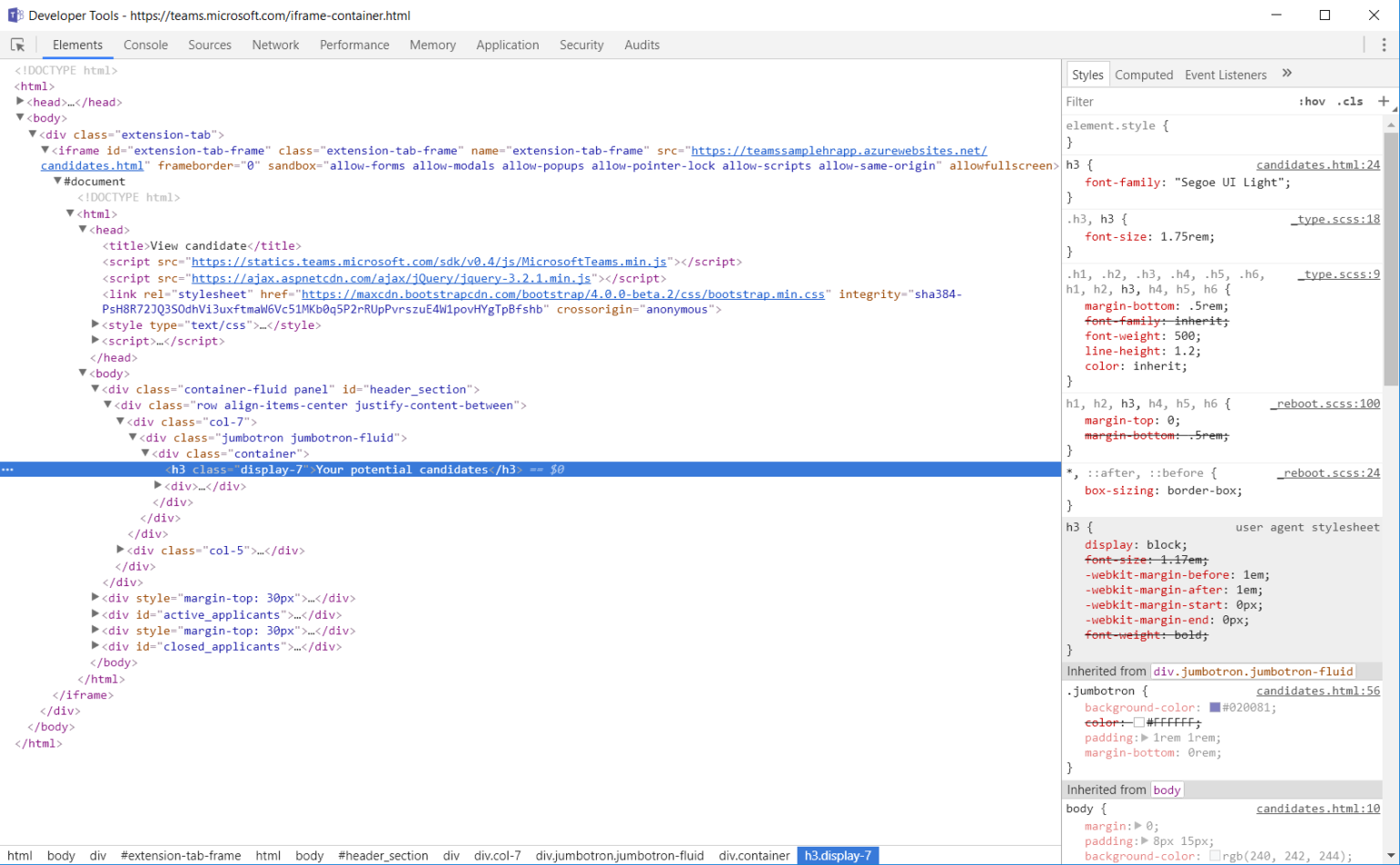This screenshot has height=865, width=1400.
Task: Open the .cls element classes editor
Action: 1350,101
